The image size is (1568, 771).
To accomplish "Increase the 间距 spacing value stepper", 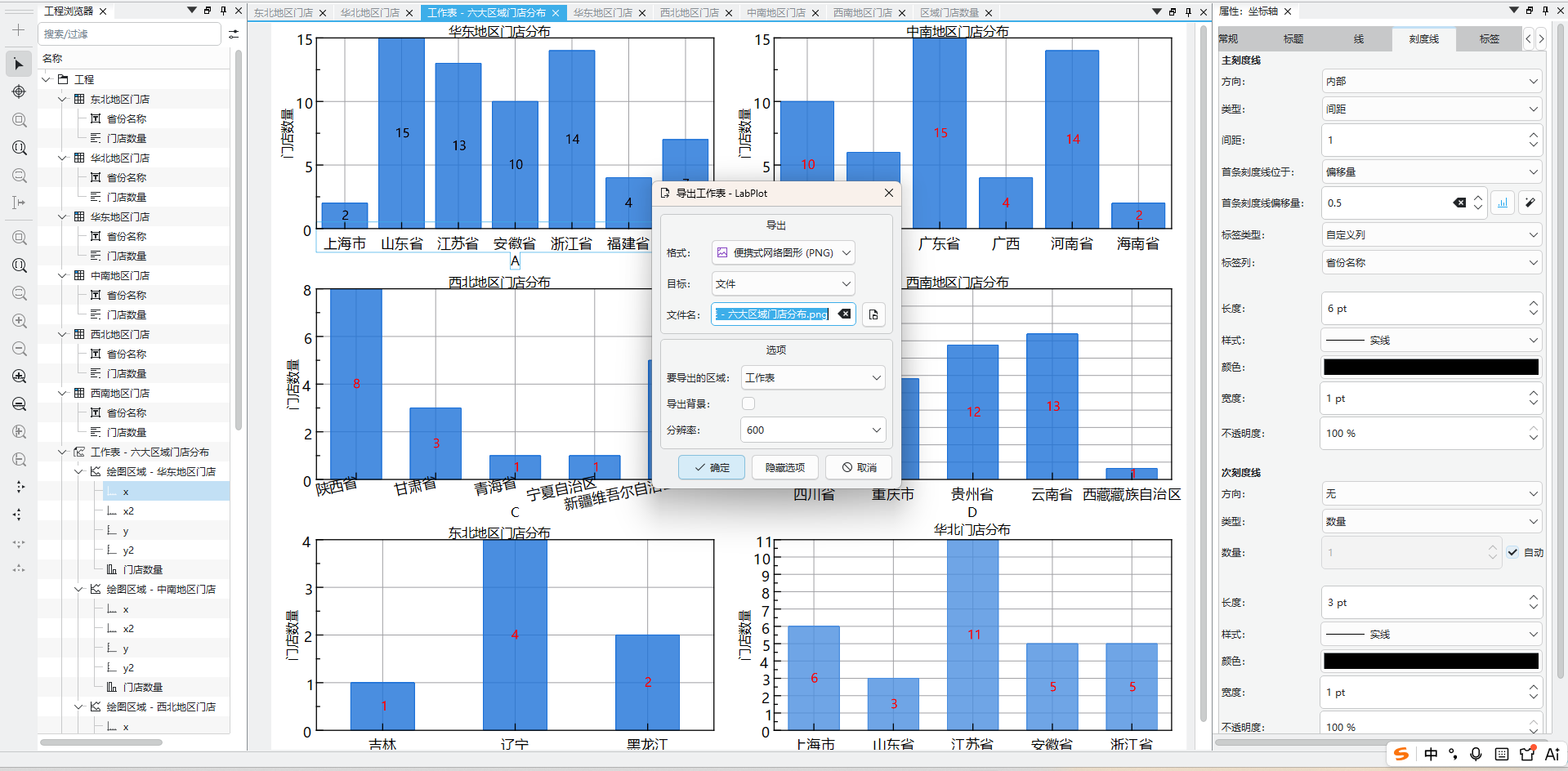I will tap(1534, 135).
